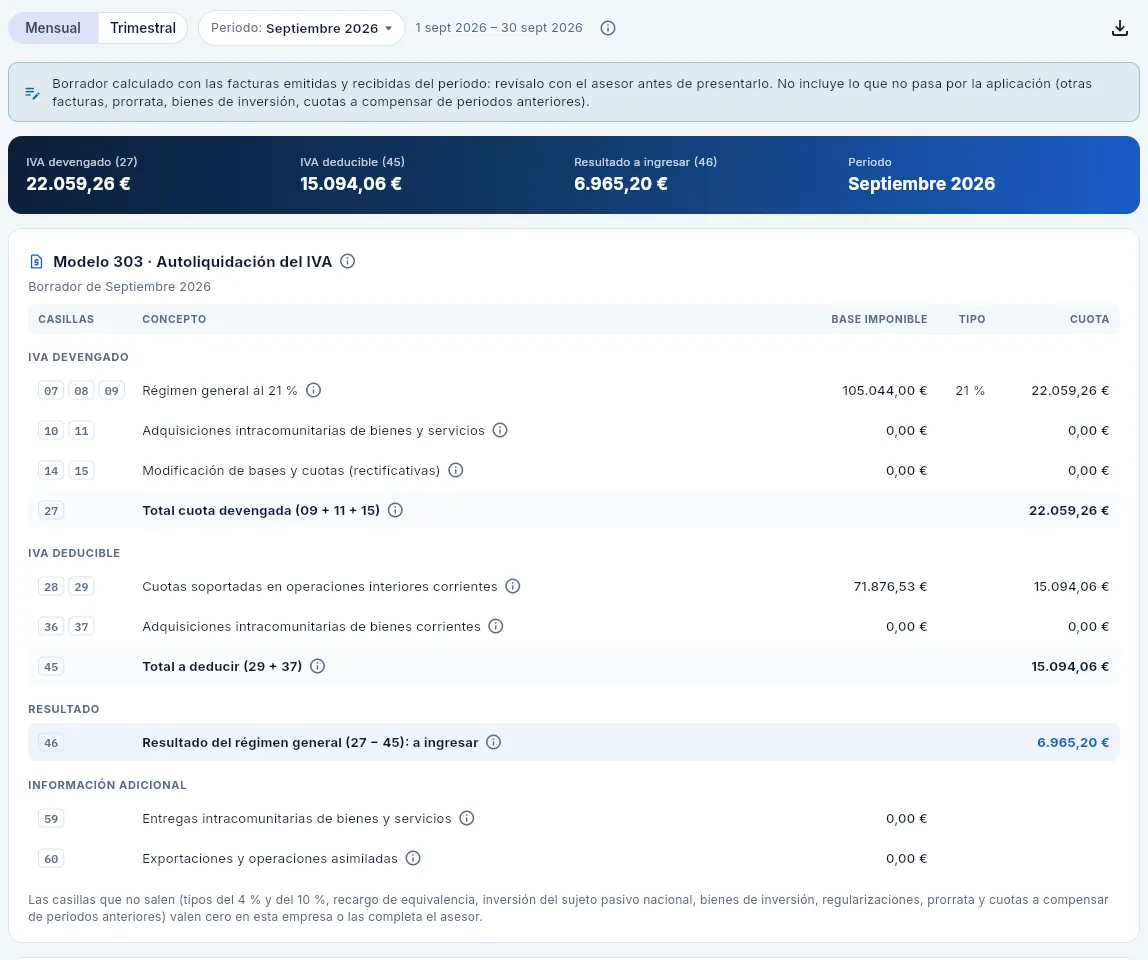Open the Periodo Septiembre 2026 dropdown
Image resolution: width=1148 pixels, height=960 pixels.
click(x=302, y=28)
